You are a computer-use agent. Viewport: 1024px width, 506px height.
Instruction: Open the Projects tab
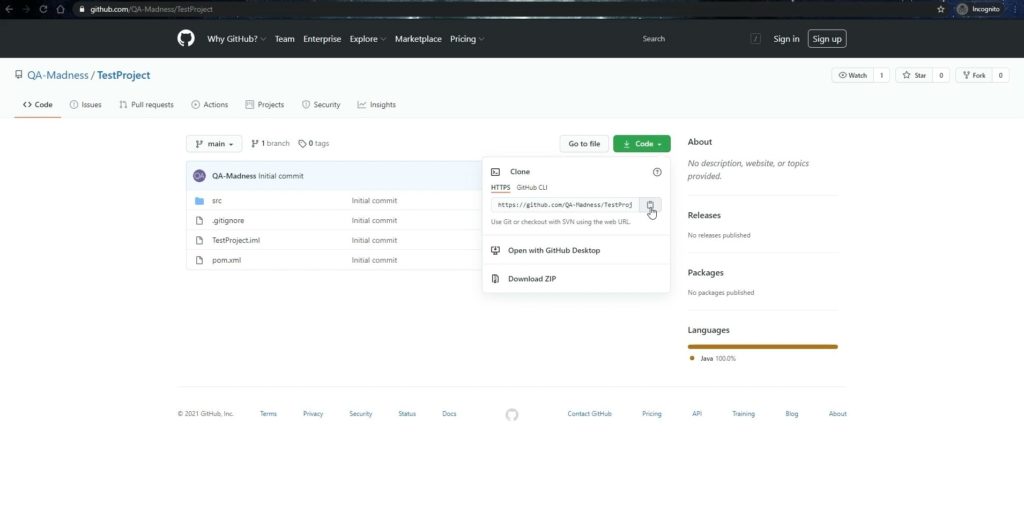click(x=264, y=104)
